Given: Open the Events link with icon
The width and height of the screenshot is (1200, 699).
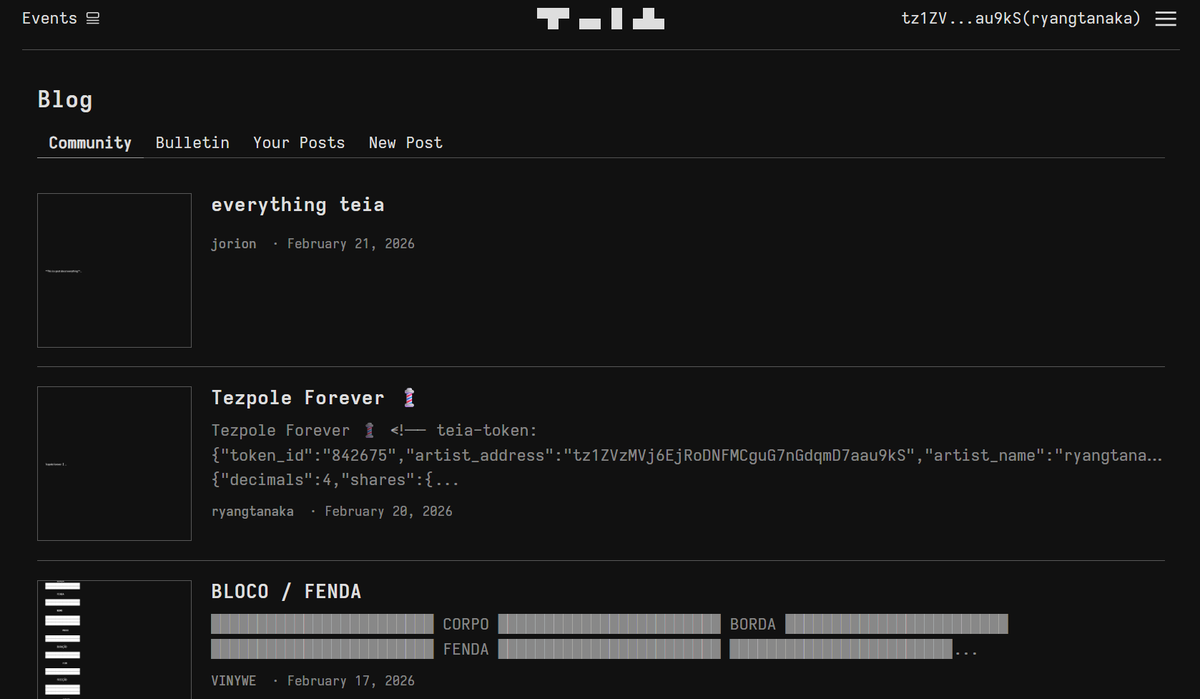Looking at the screenshot, I should [61, 18].
